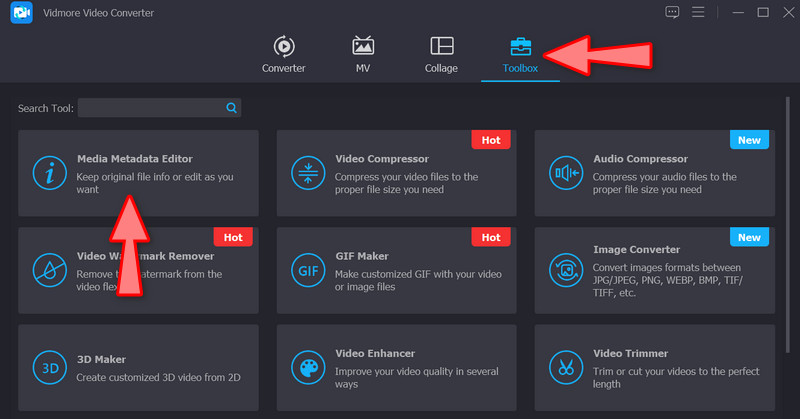Viewport: 800px width, 419px height.
Task: Select the Audio Compressor speaker icon
Action: (x=564, y=173)
